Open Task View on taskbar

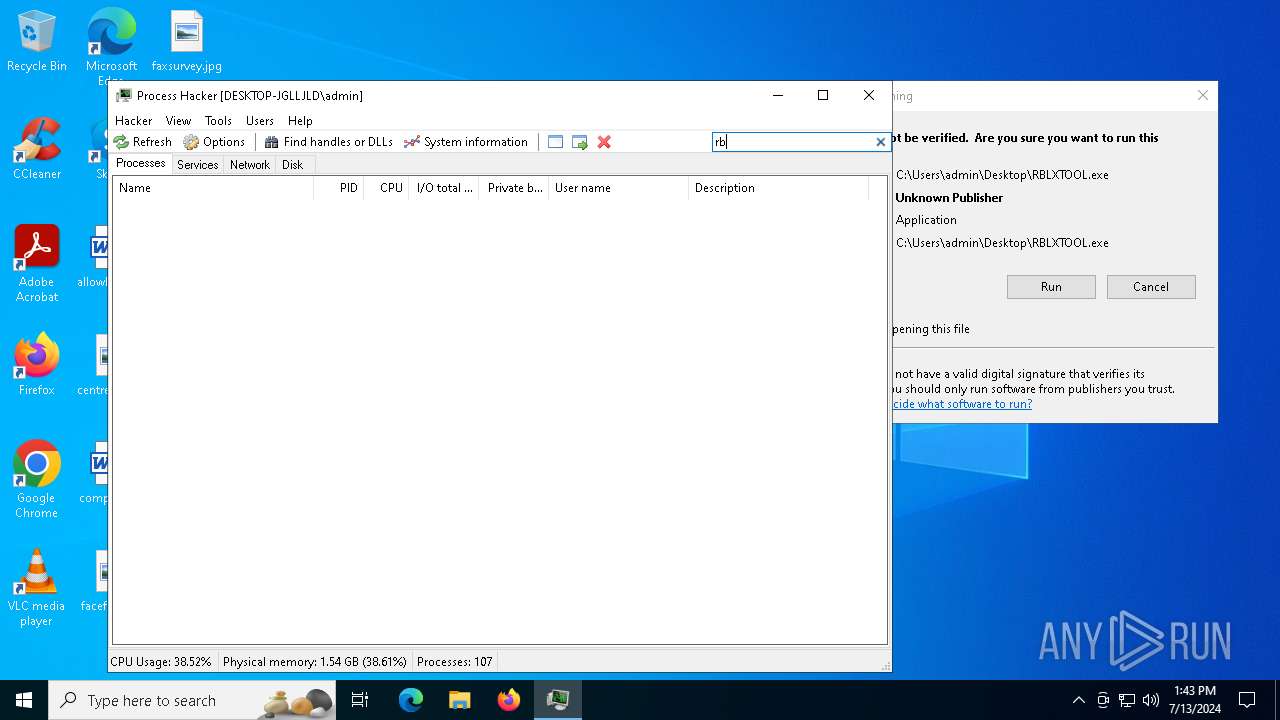tap(360, 700)
